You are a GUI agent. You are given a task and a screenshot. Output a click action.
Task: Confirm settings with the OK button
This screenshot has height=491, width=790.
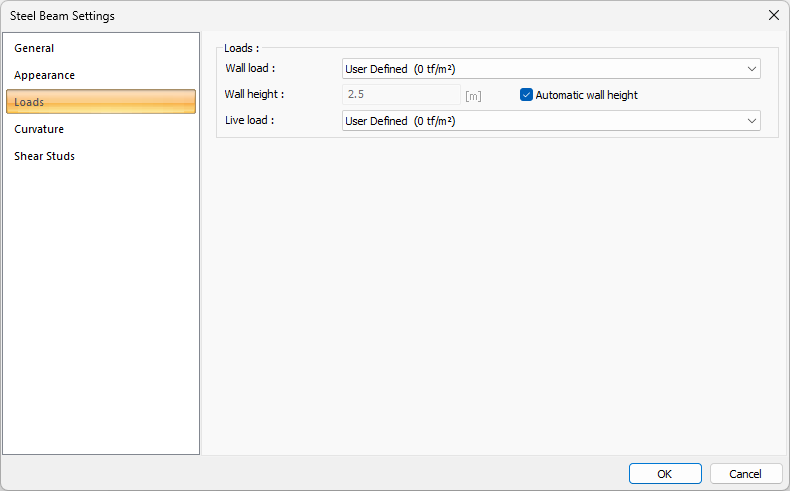[665, 473]
